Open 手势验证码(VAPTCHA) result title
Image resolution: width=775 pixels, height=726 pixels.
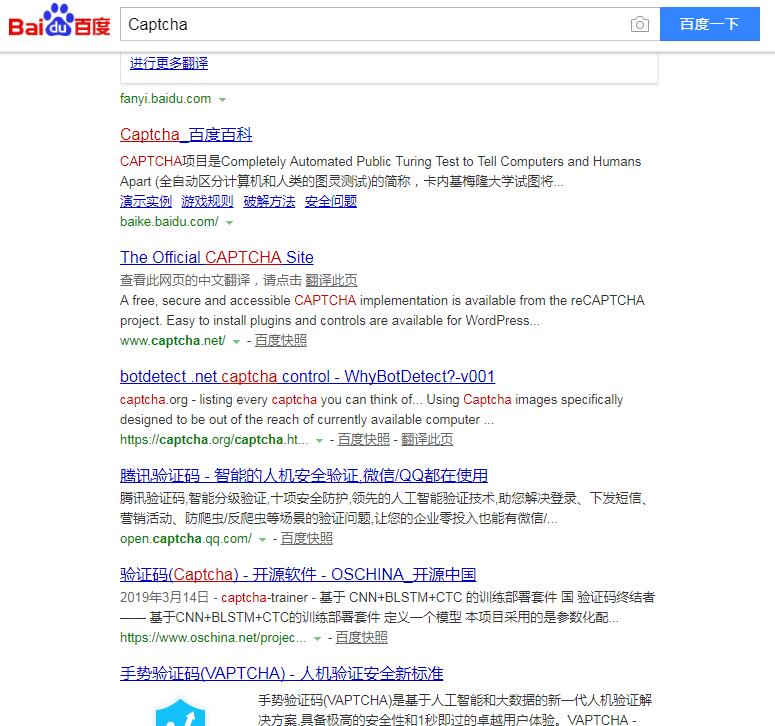coord(281,674)
